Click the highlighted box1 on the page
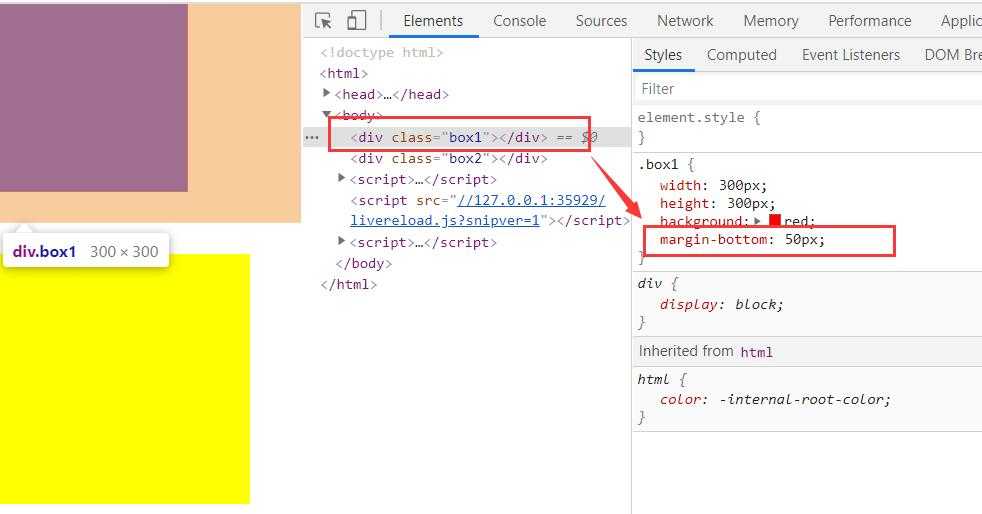The height and width of the screenshot is (514, 982). 94,98
